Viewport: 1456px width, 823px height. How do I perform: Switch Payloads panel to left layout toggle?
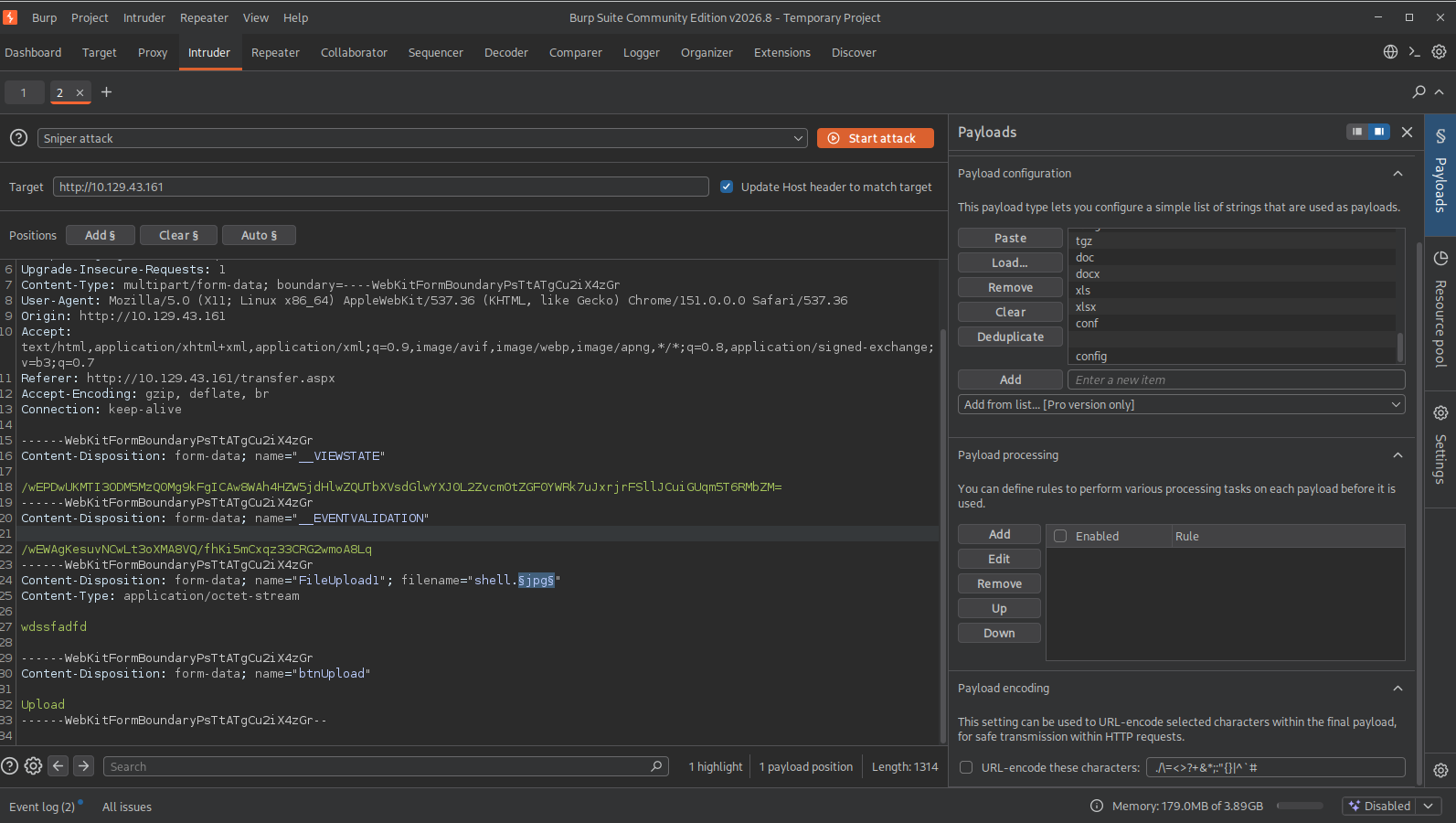point(1357,132)
